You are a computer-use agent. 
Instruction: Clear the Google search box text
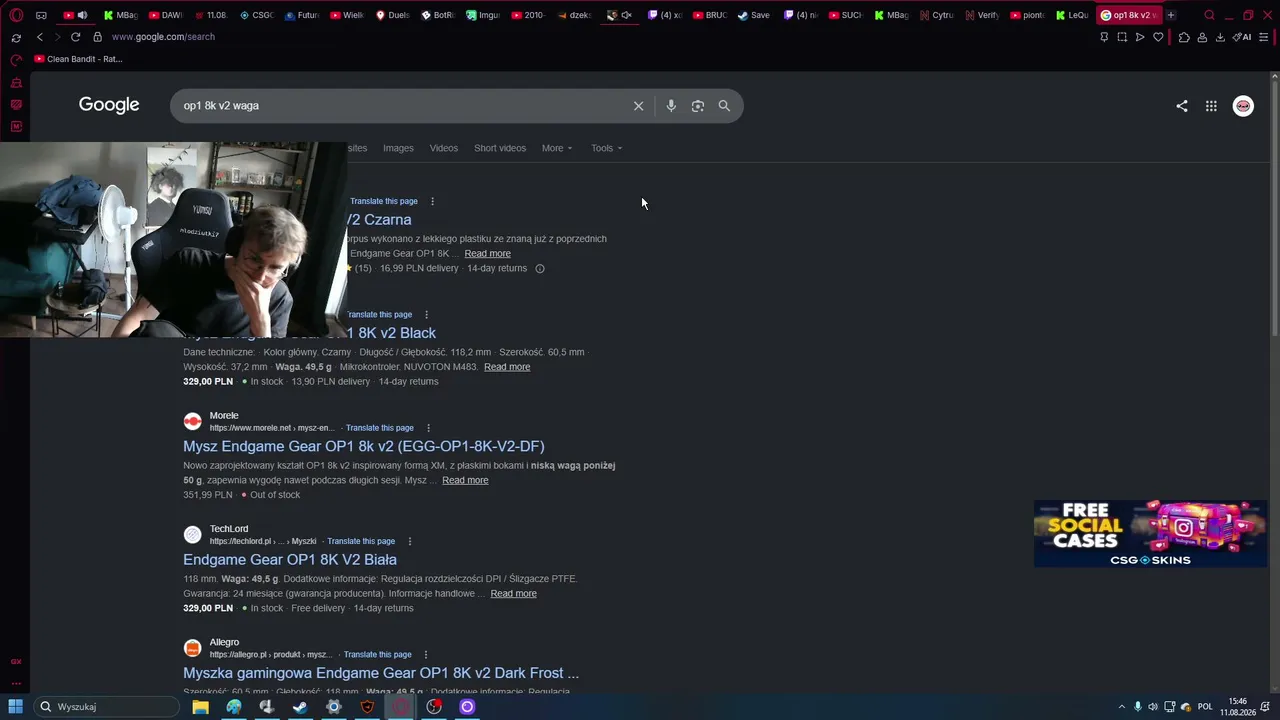click(638, 106)
